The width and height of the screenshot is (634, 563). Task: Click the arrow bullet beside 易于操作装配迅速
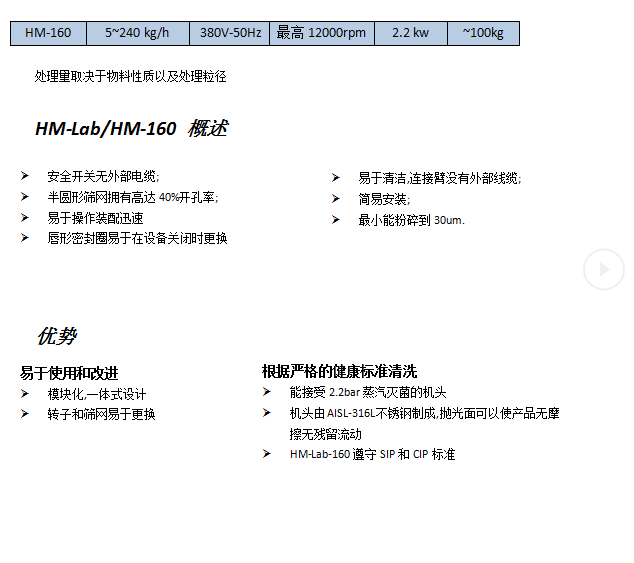point(25,217)
